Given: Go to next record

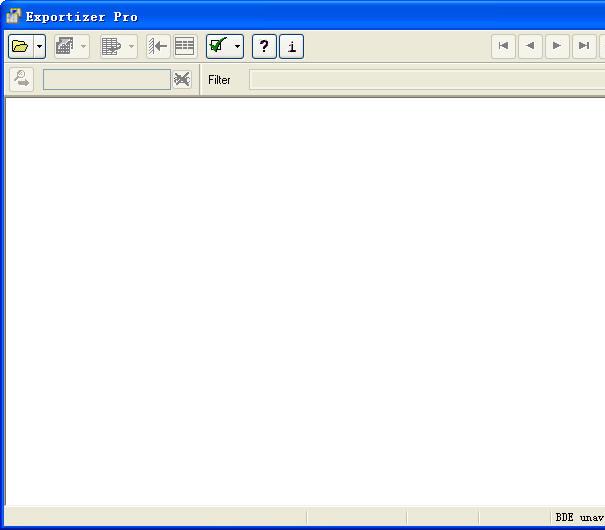Looking at the screenshot, I should tap(557, 46).
